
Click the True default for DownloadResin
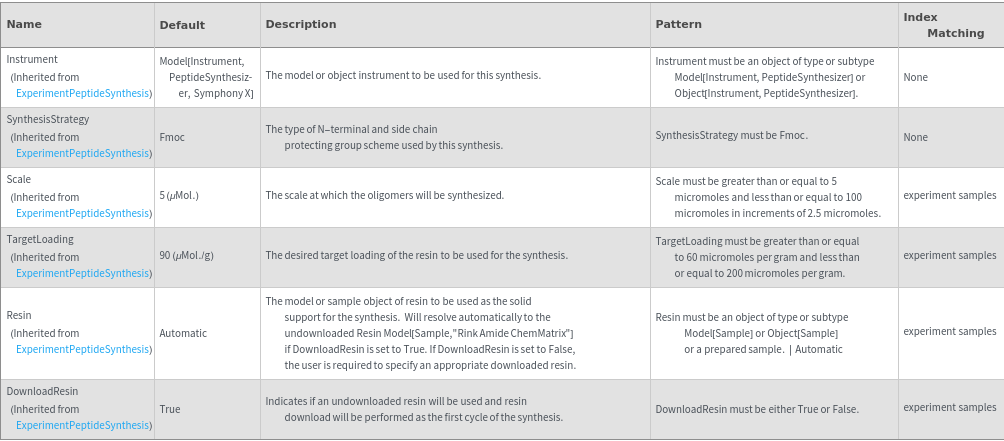(170, 409)
